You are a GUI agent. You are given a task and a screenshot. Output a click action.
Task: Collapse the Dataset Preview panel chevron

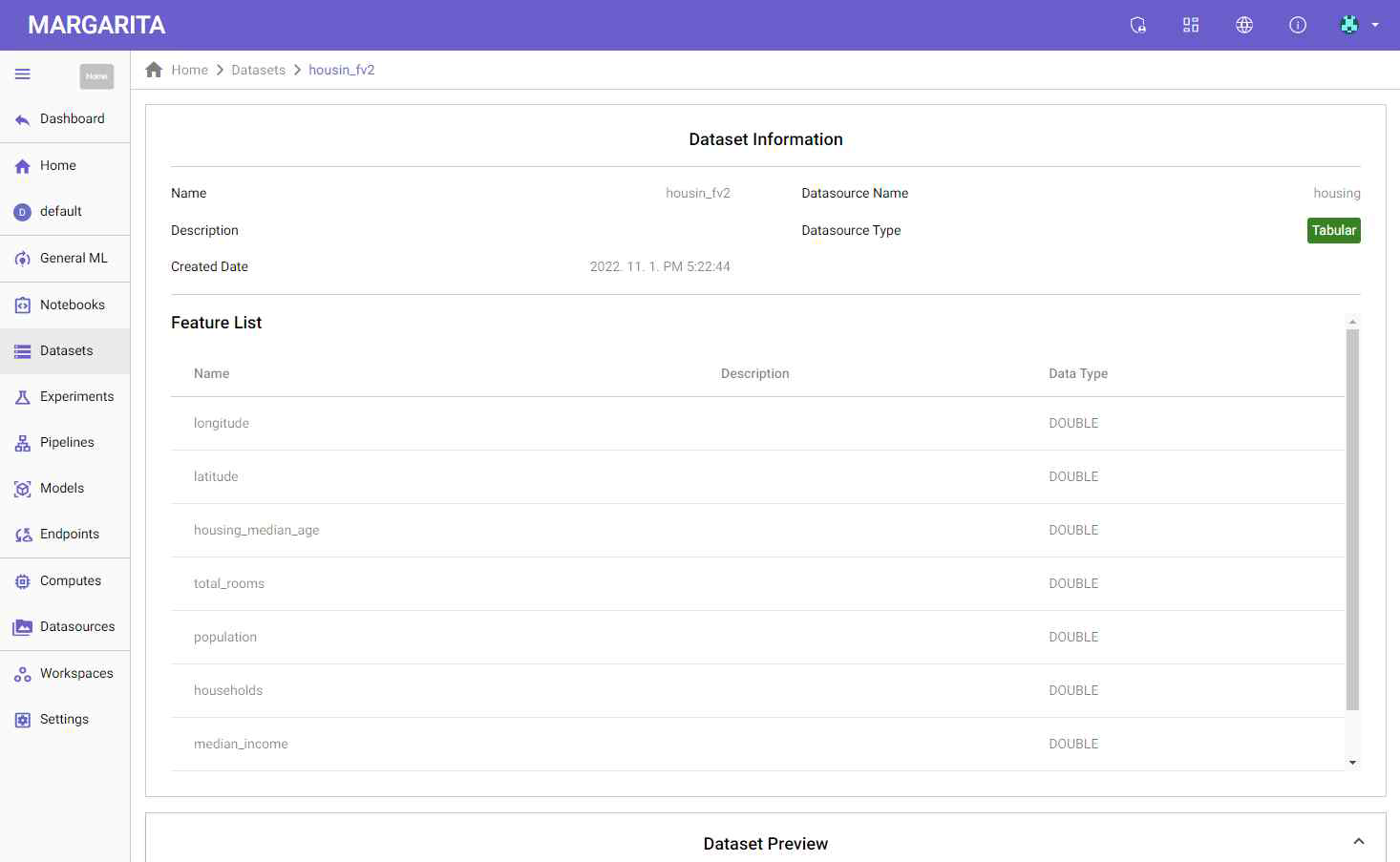[x=1359, y=841]
